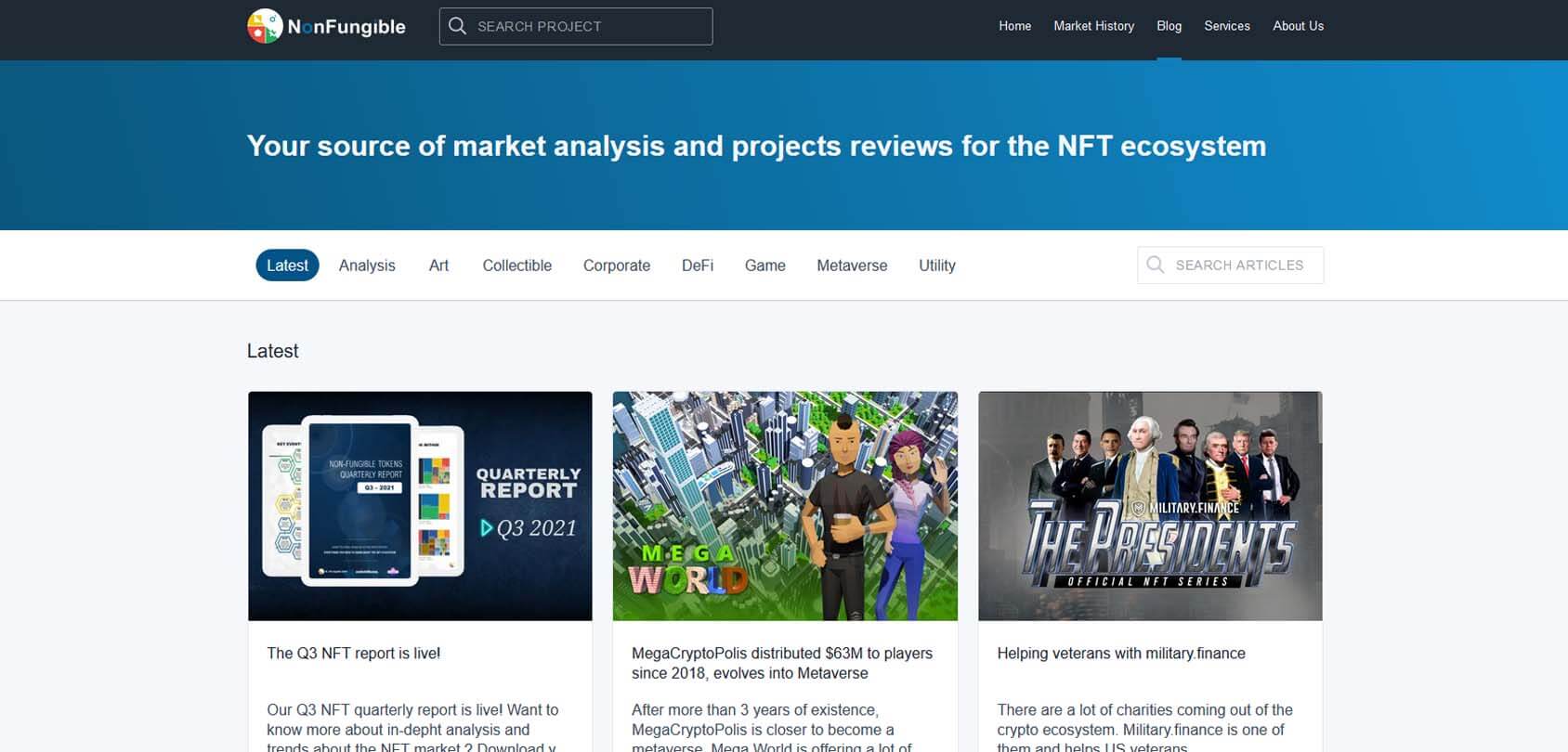Open 'The Q3 NFT report is live!' title
This screenshot has width=1568, height=752.
click(354, 654)
